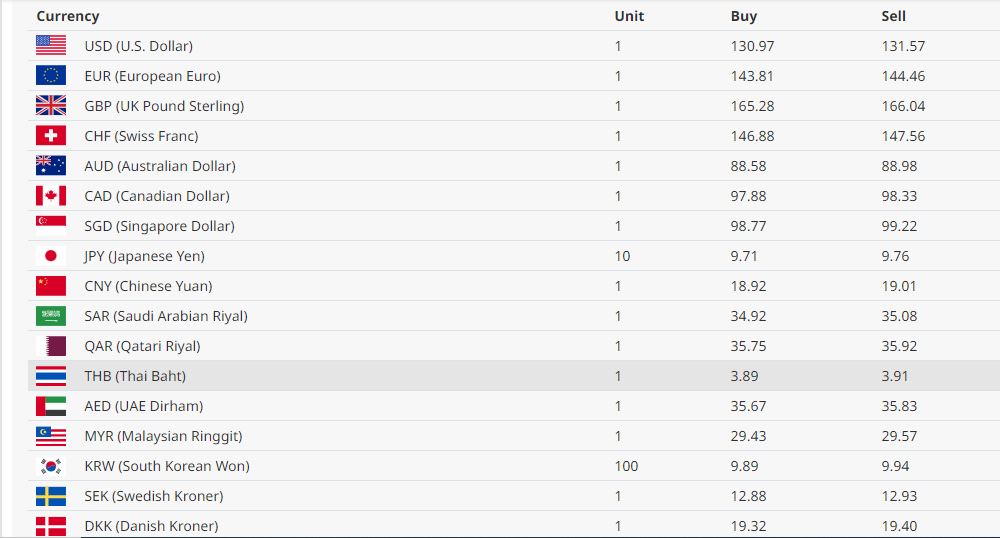Click the Australian flag icon
1000x538 pixels.
51,165
